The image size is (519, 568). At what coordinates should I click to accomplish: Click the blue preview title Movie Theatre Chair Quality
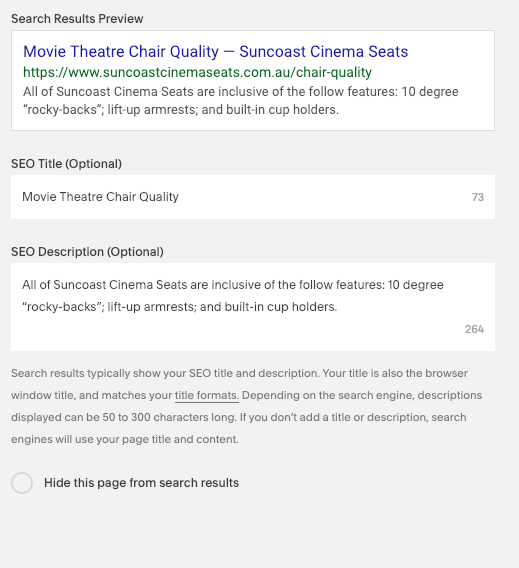coord(215,51)
